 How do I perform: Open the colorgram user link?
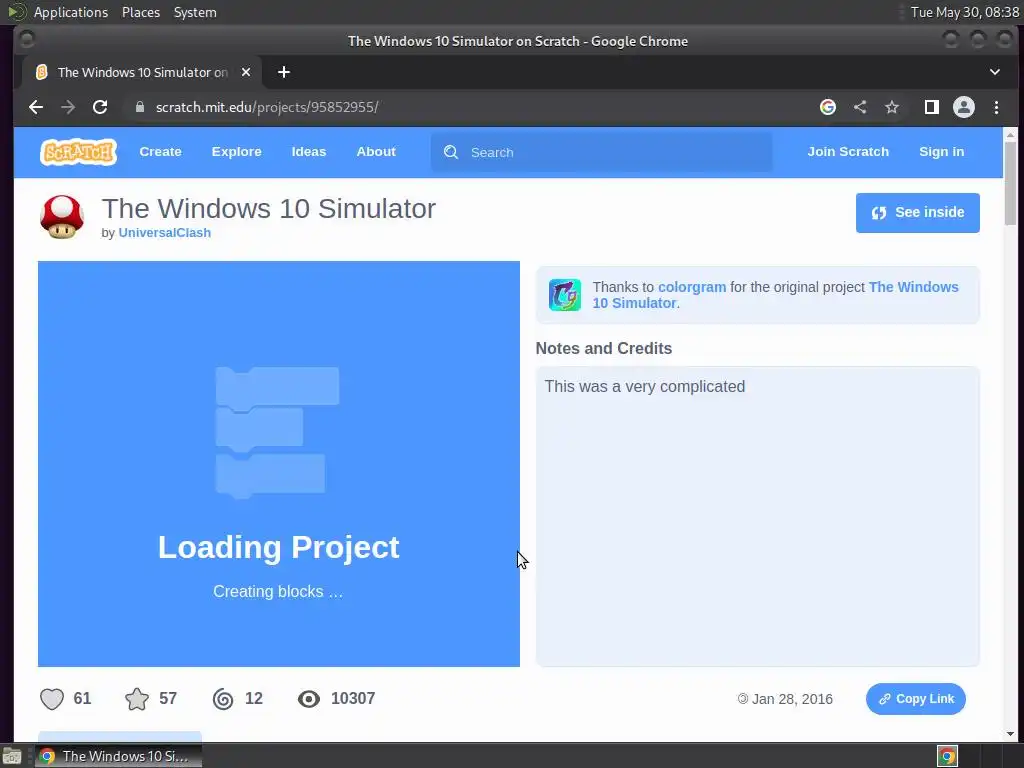point(692,287)
